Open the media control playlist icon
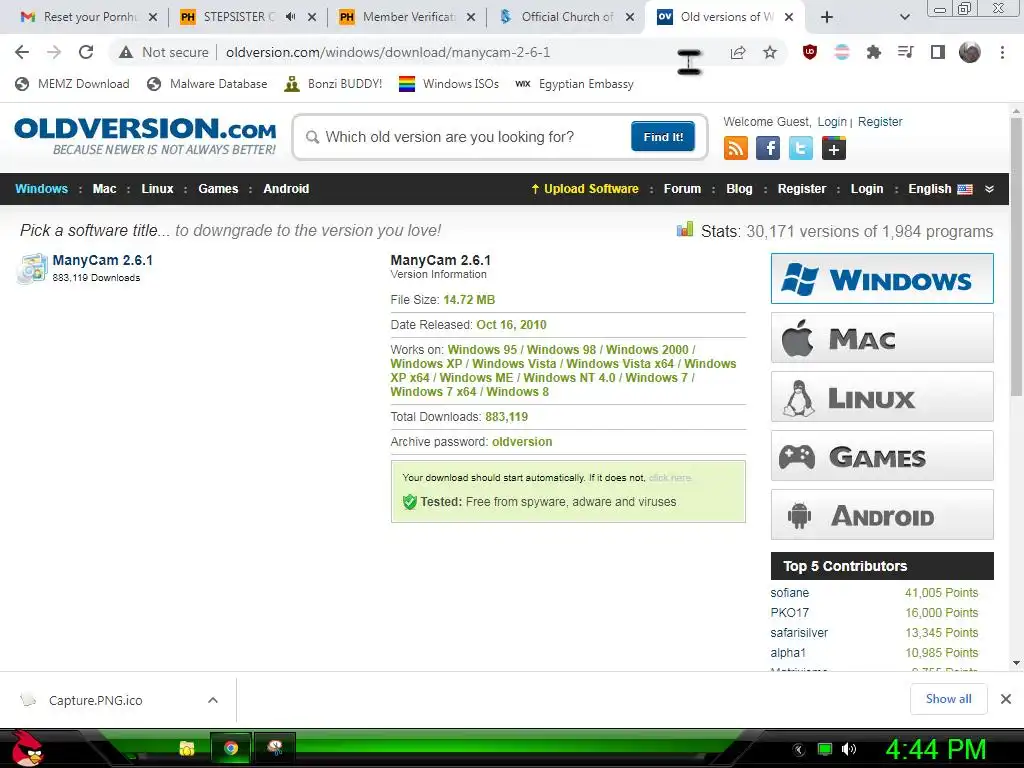Image resolution: width=1024 pixels, height=768 pixels. [x=905, y=52]
